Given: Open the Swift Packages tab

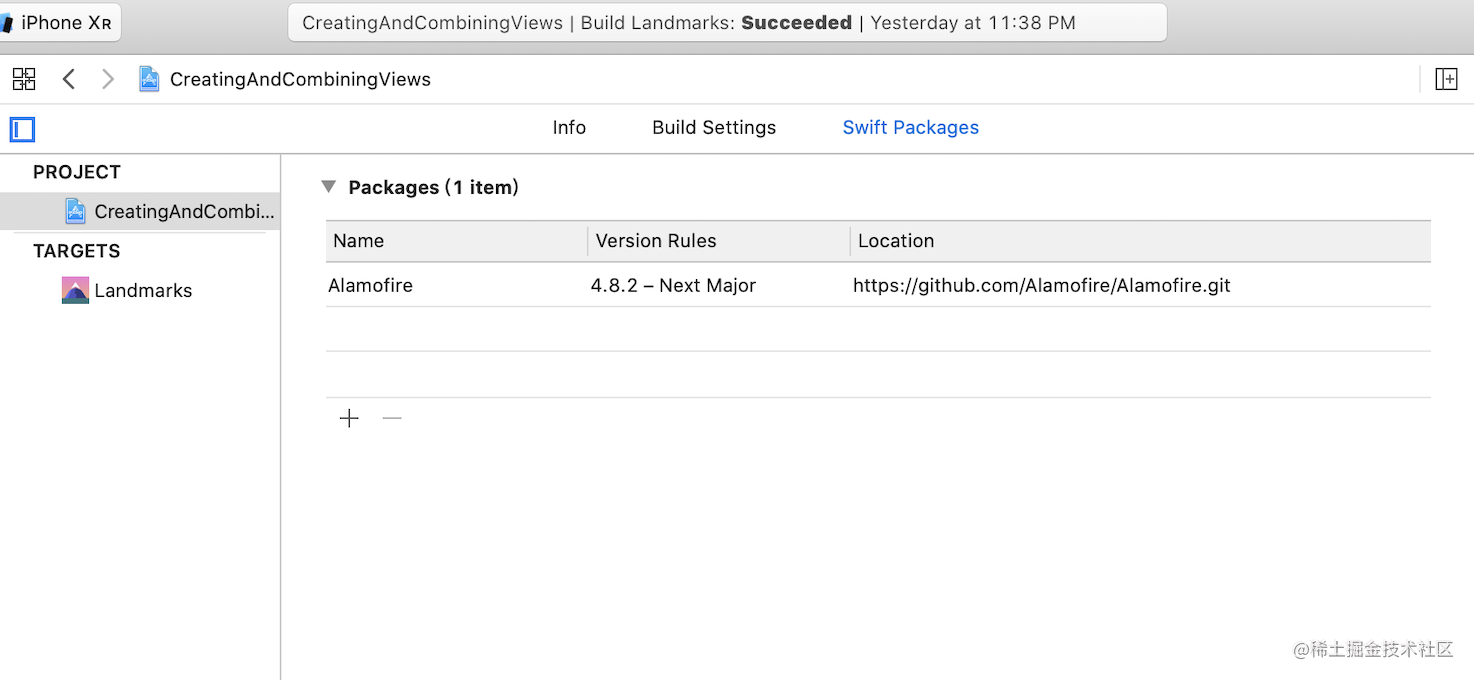Looking at the screenshot, I should tap(910, 127).
